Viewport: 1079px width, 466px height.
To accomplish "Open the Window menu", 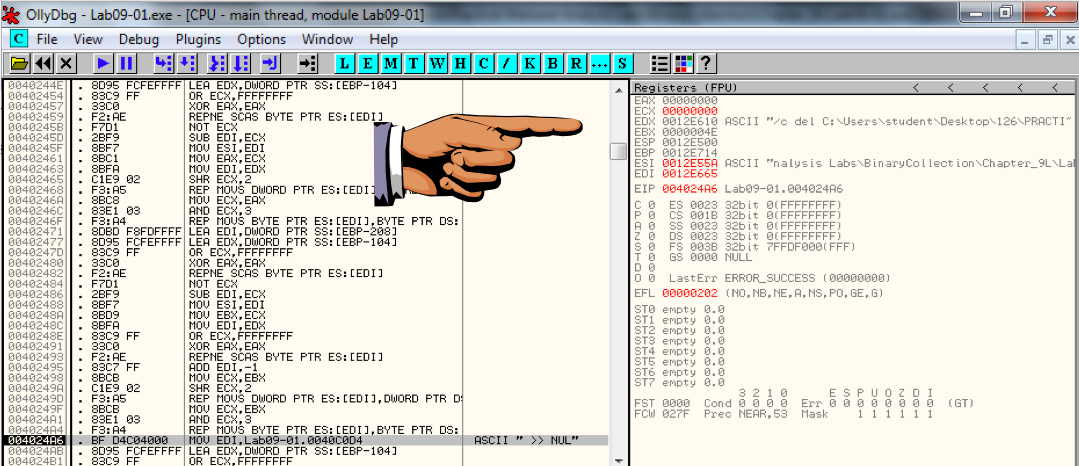I will pos(328,39).
